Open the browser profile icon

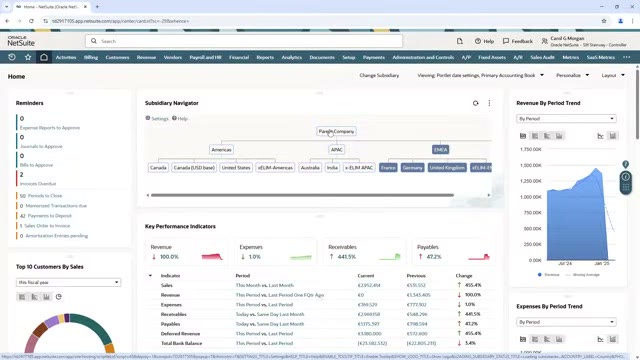620,21
